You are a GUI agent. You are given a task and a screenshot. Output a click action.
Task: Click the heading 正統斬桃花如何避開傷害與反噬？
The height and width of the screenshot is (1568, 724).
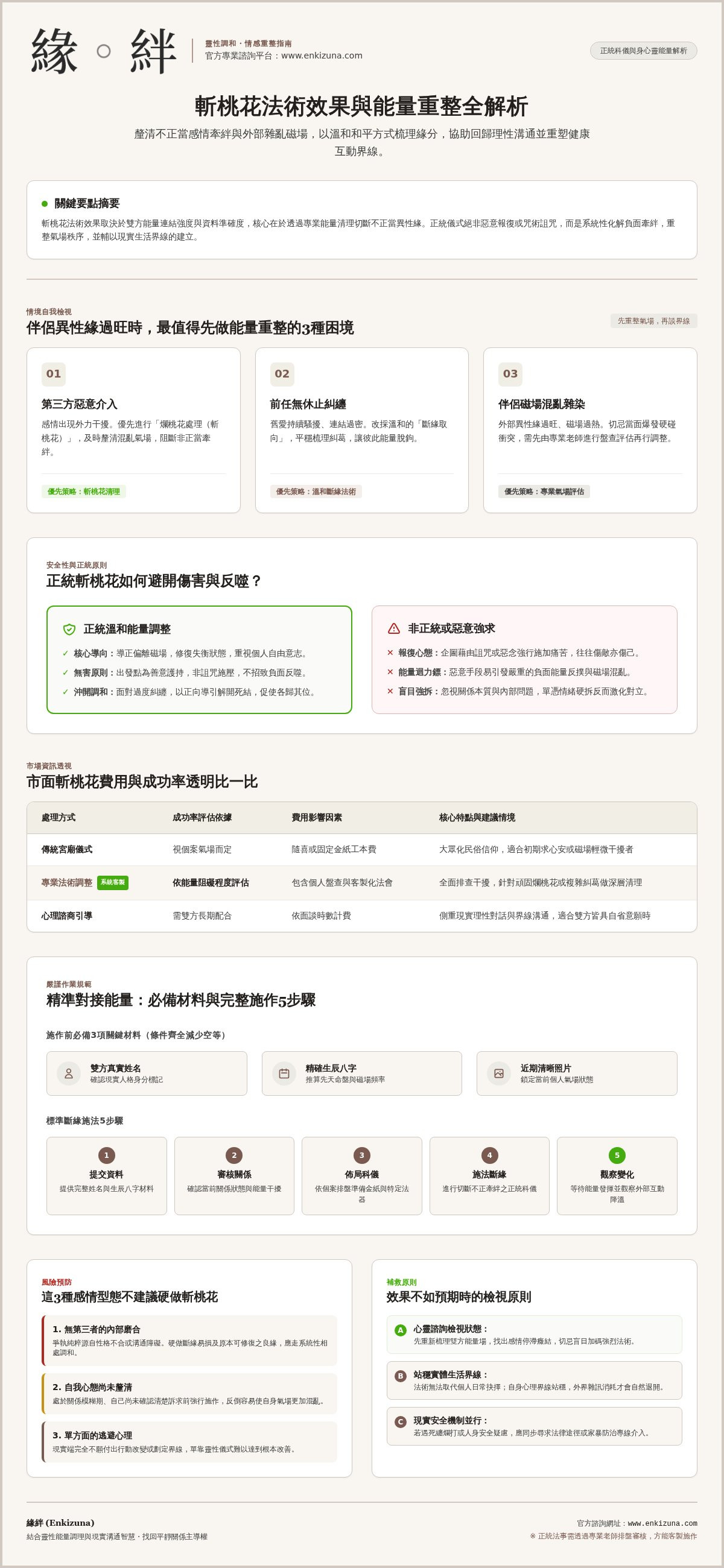(x=154, y=581)
